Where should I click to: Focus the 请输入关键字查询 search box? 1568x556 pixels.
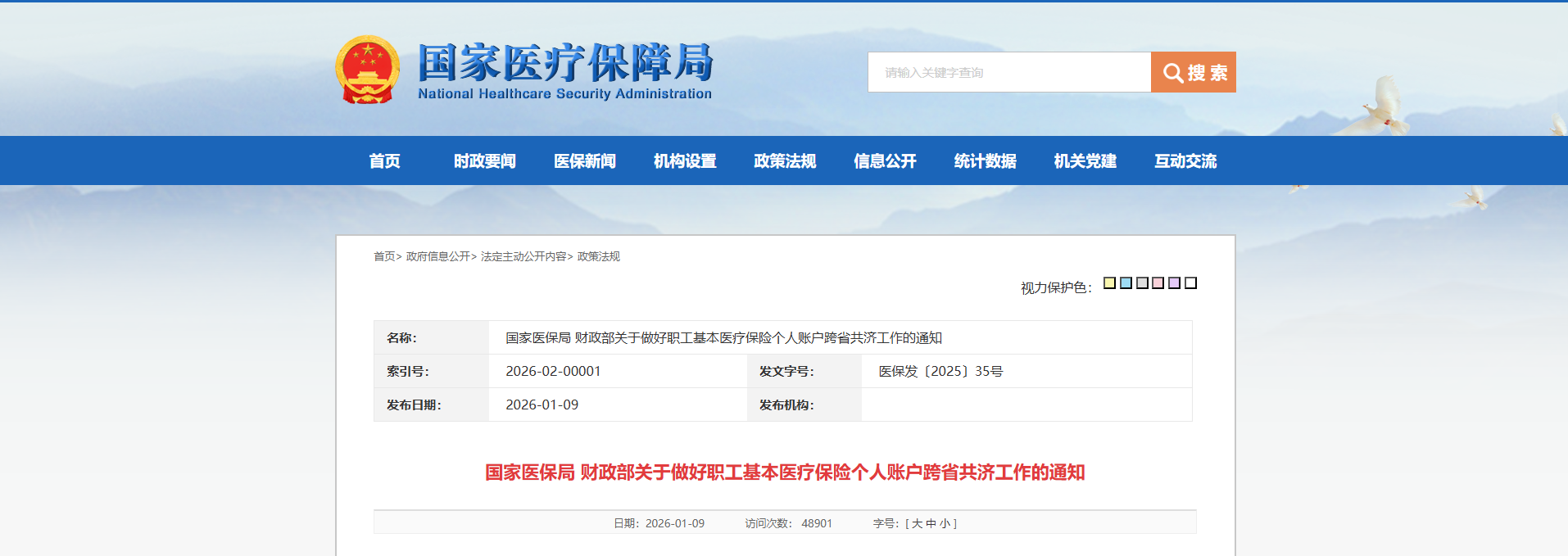pyautogui.click(x=1009, y=72)
